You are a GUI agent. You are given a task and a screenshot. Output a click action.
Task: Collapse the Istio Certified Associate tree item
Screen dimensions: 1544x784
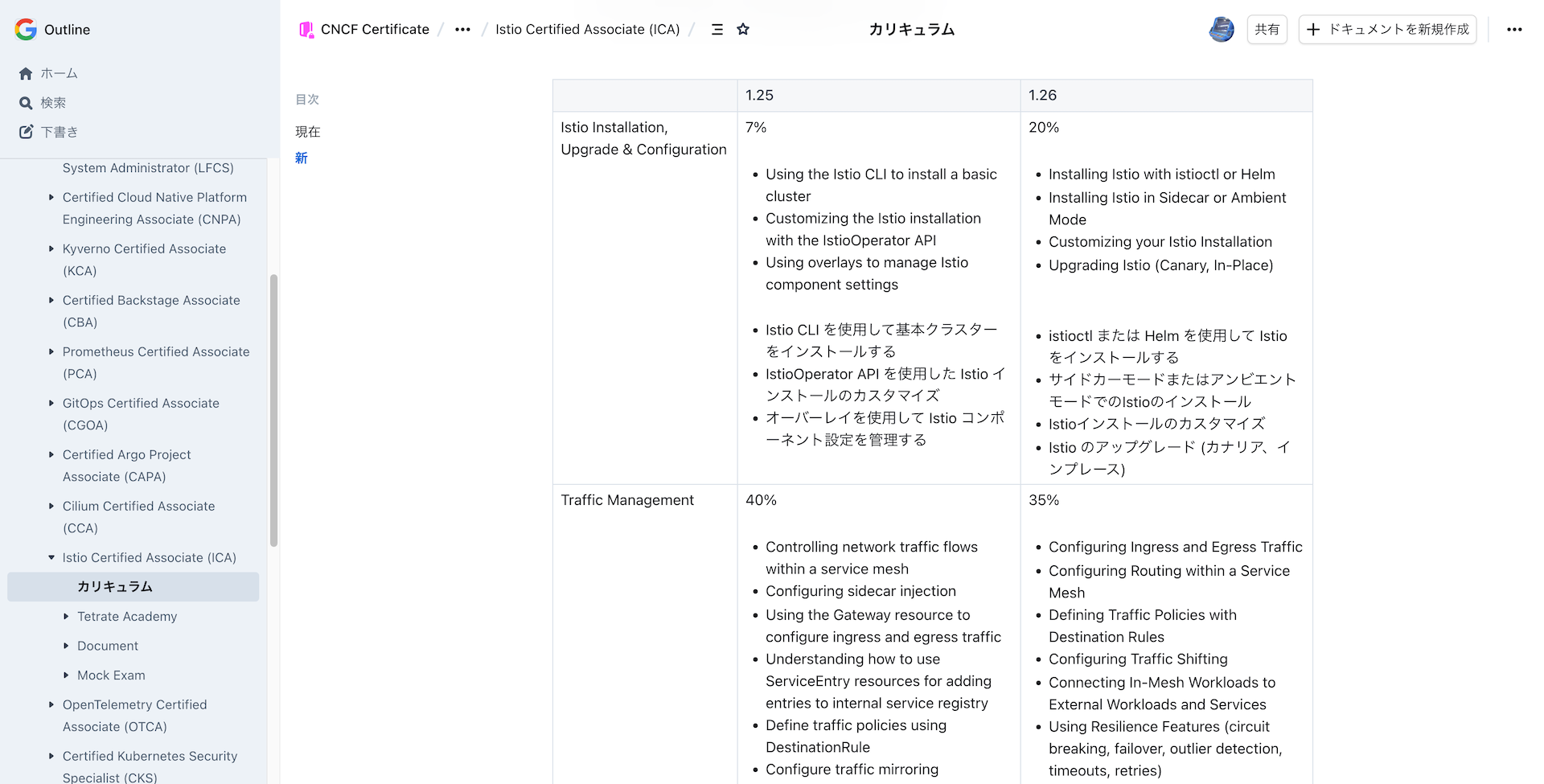pyautogui.click(x=51, y=557)
